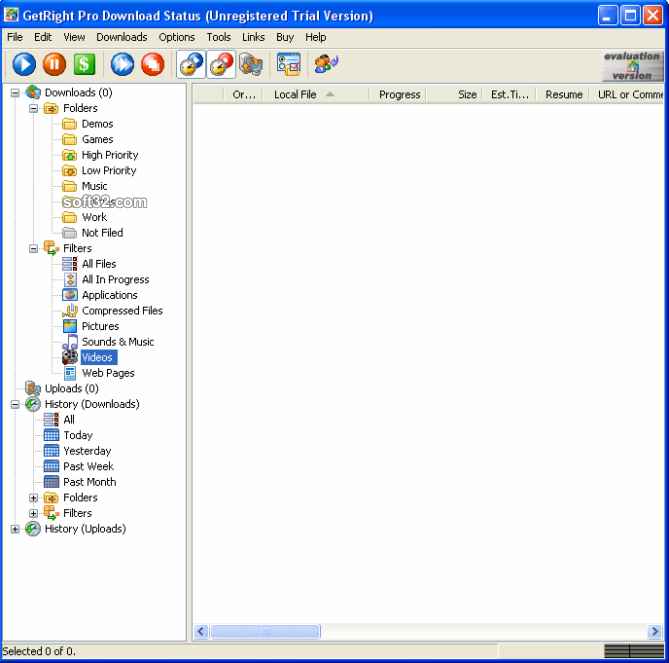Viewport: 669px width, 663px height.
Task: Open the View menu
Action: 74,38
